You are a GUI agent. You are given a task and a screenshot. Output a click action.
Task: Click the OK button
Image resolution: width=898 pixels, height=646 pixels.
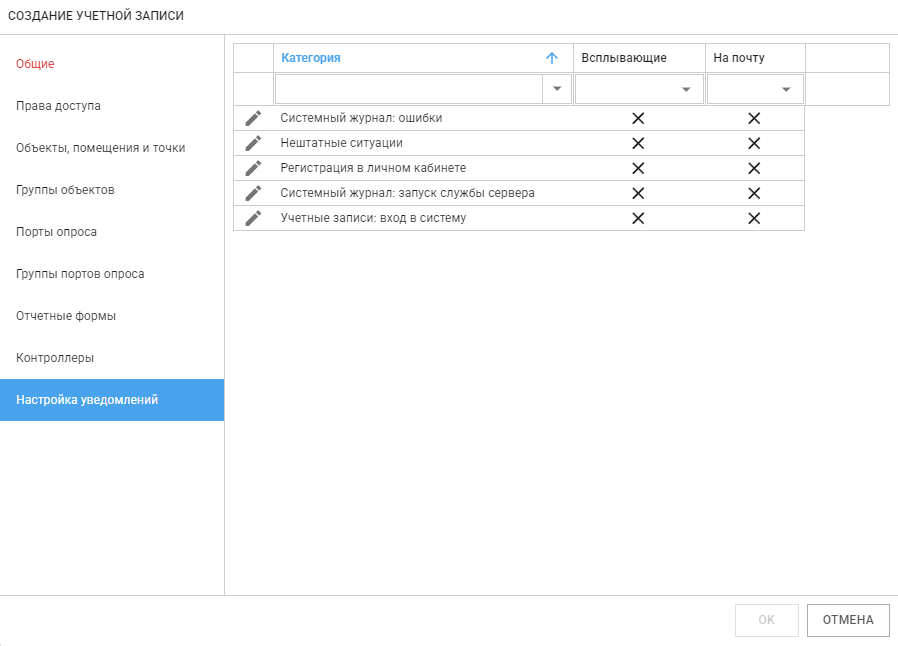[x=766, y=620]
